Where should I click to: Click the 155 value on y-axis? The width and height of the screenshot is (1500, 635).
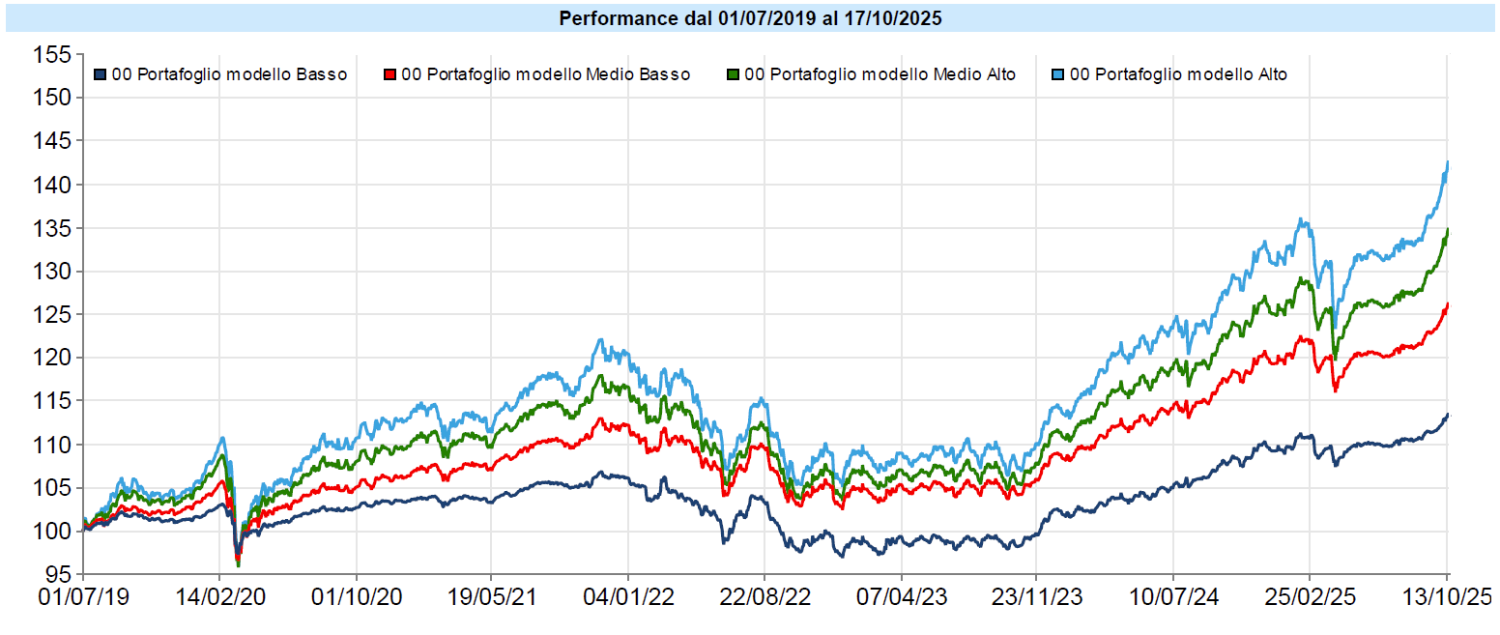pyautogui.click(x=51, y=55)
